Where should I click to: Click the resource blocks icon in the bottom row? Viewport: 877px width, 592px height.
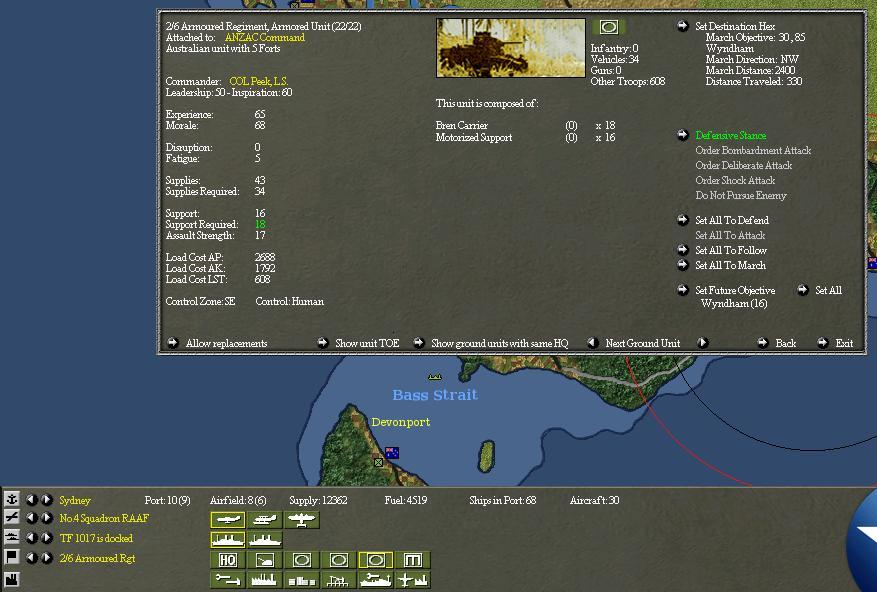(301, 580)
